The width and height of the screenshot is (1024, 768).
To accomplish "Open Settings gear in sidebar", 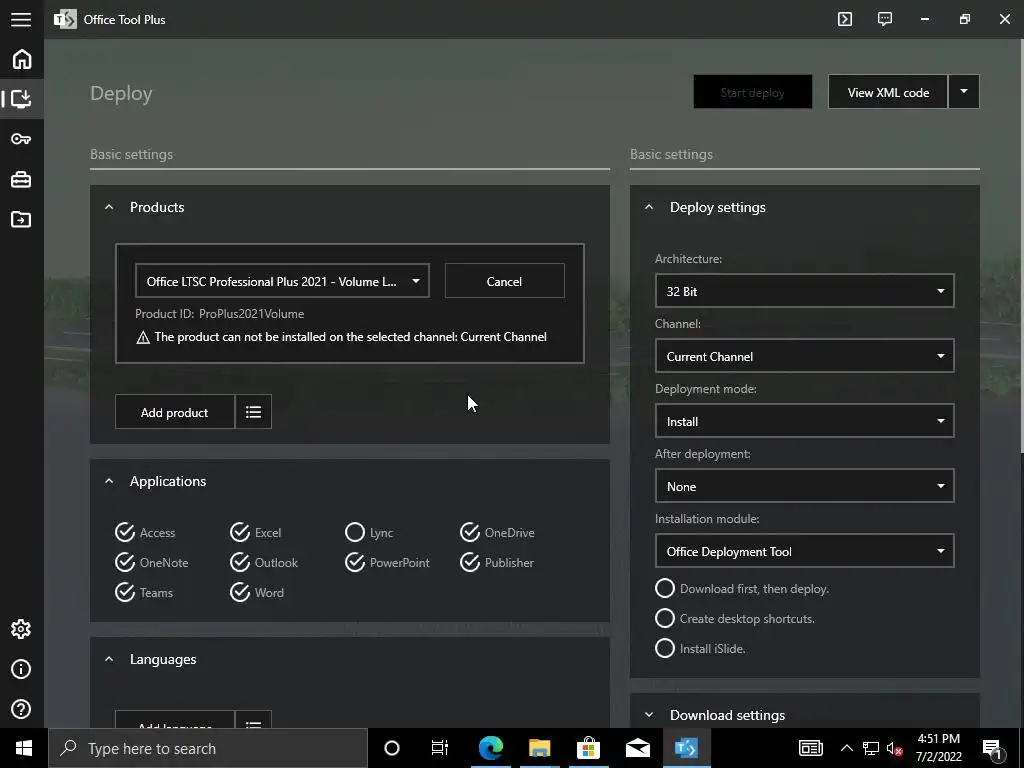I will click(x=22, y=629).
